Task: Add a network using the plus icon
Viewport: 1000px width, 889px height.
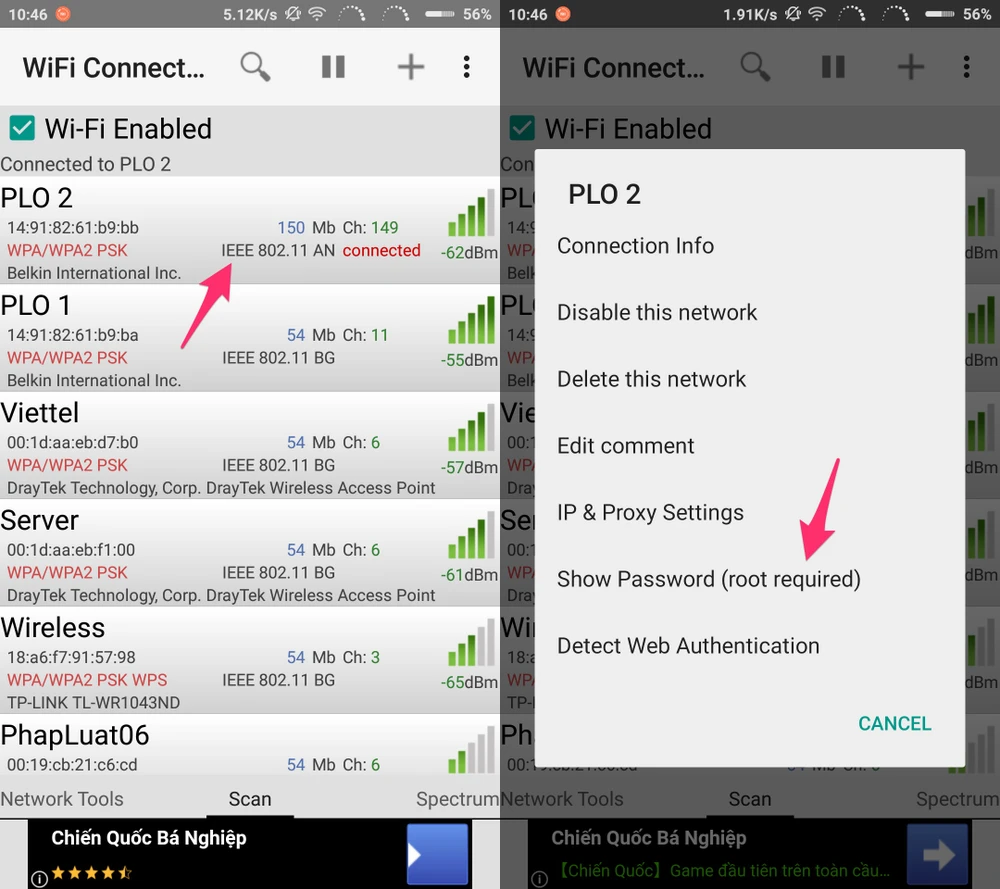Action: pyautogui.click(x=411, y=66)
